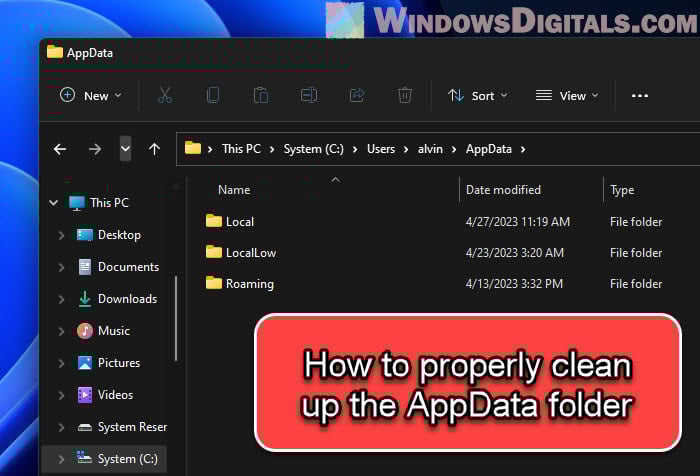Open the Sort dropdown menu
The image size is (700, 476).
tap(478, 96)
